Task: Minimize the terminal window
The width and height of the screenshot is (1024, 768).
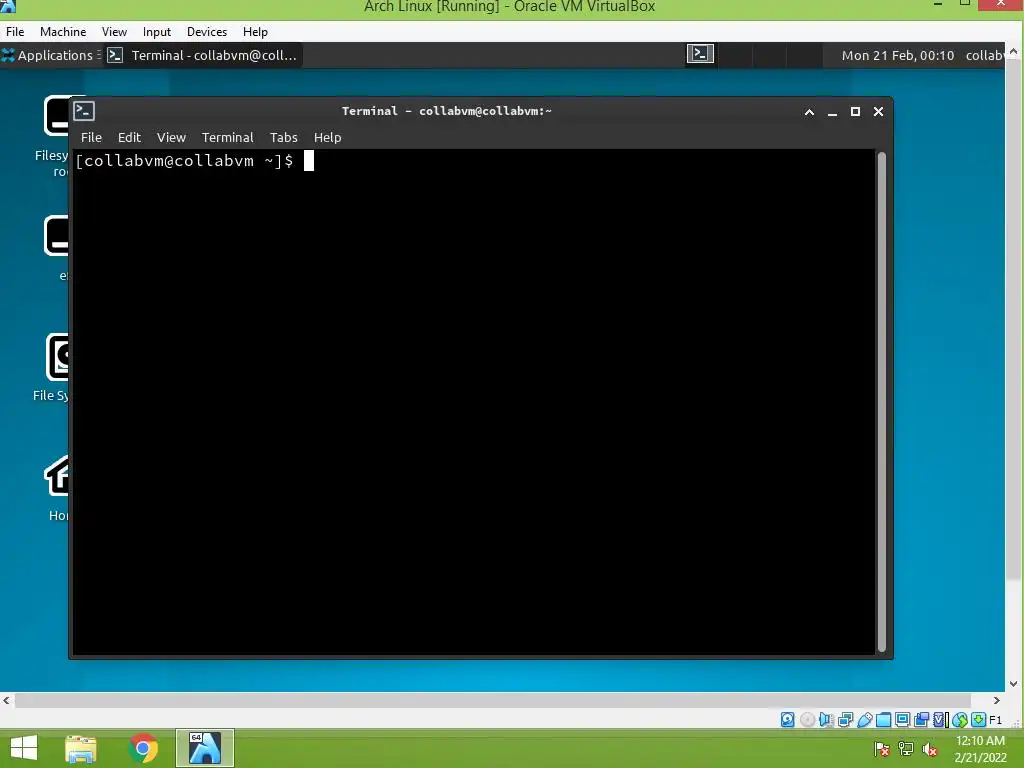Action: click(x=832, y=112)
